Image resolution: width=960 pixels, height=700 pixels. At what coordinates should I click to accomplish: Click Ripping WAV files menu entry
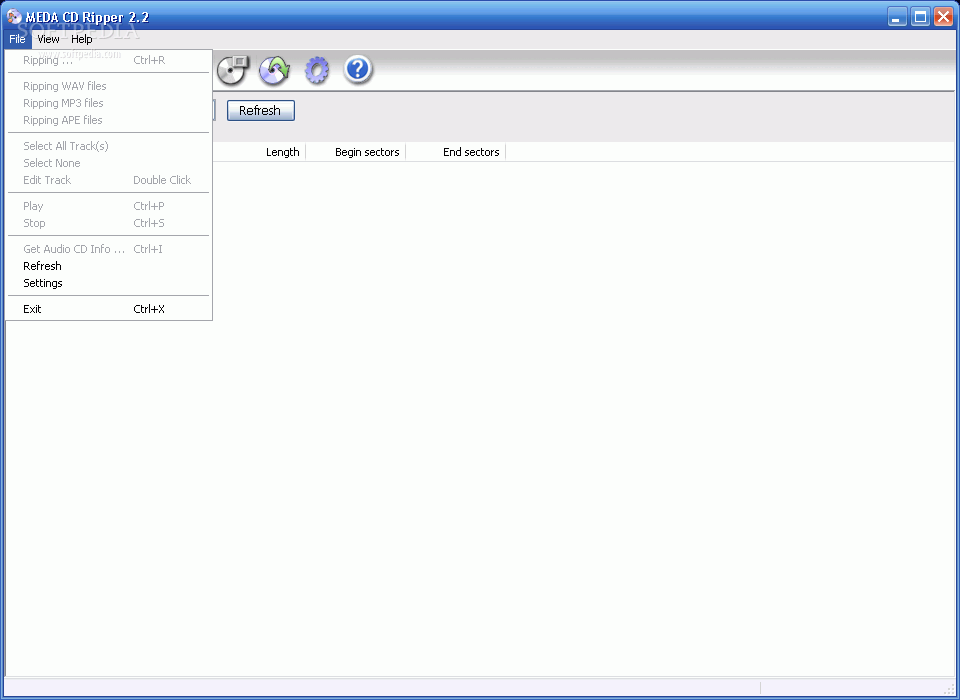pyautogui.click(x=108, y=86)
